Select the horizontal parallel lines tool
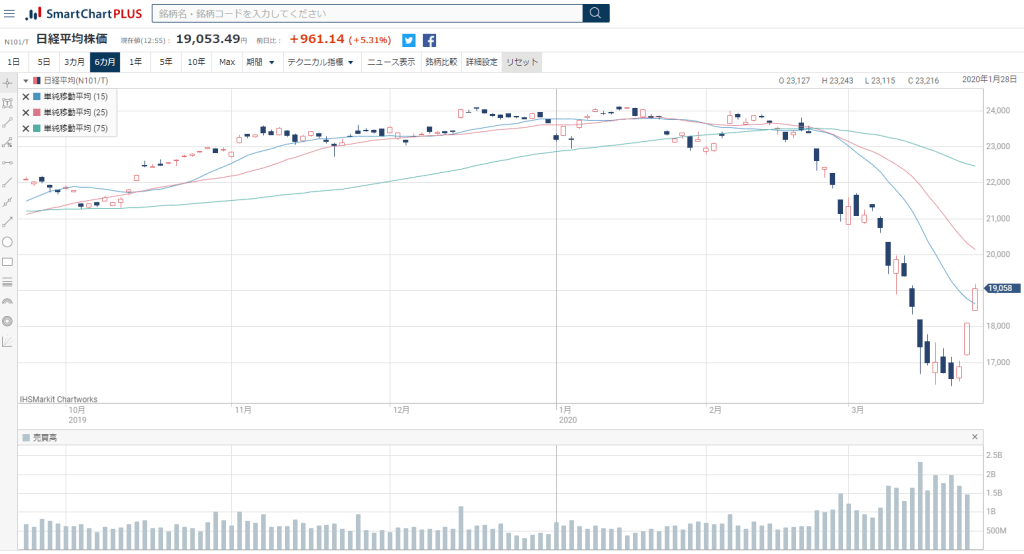This screenshot has width=1024, height=554. (x=7, y=281)
